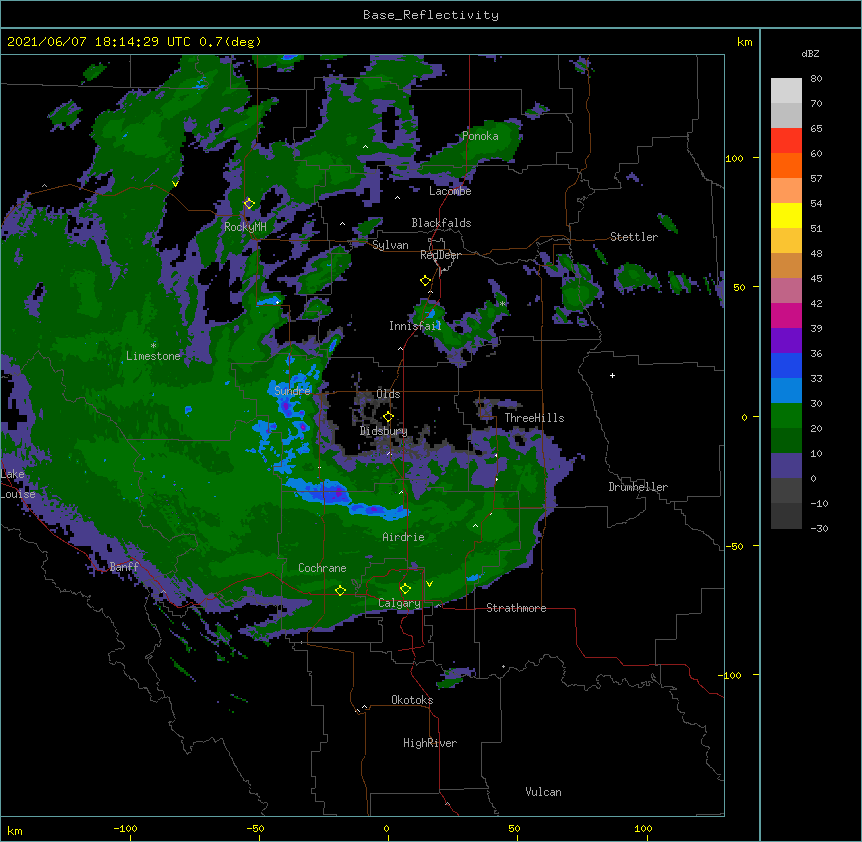Click the dBZ legend heading

tap(810, 53)
